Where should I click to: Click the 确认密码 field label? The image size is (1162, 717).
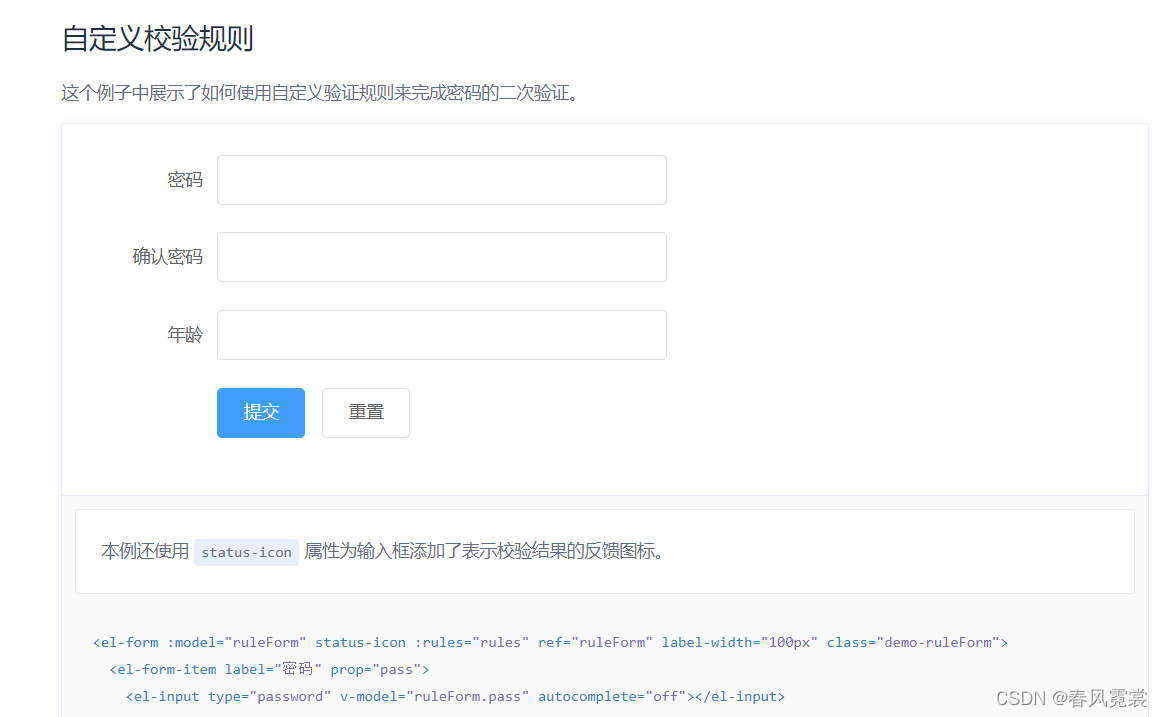[167, 257]
